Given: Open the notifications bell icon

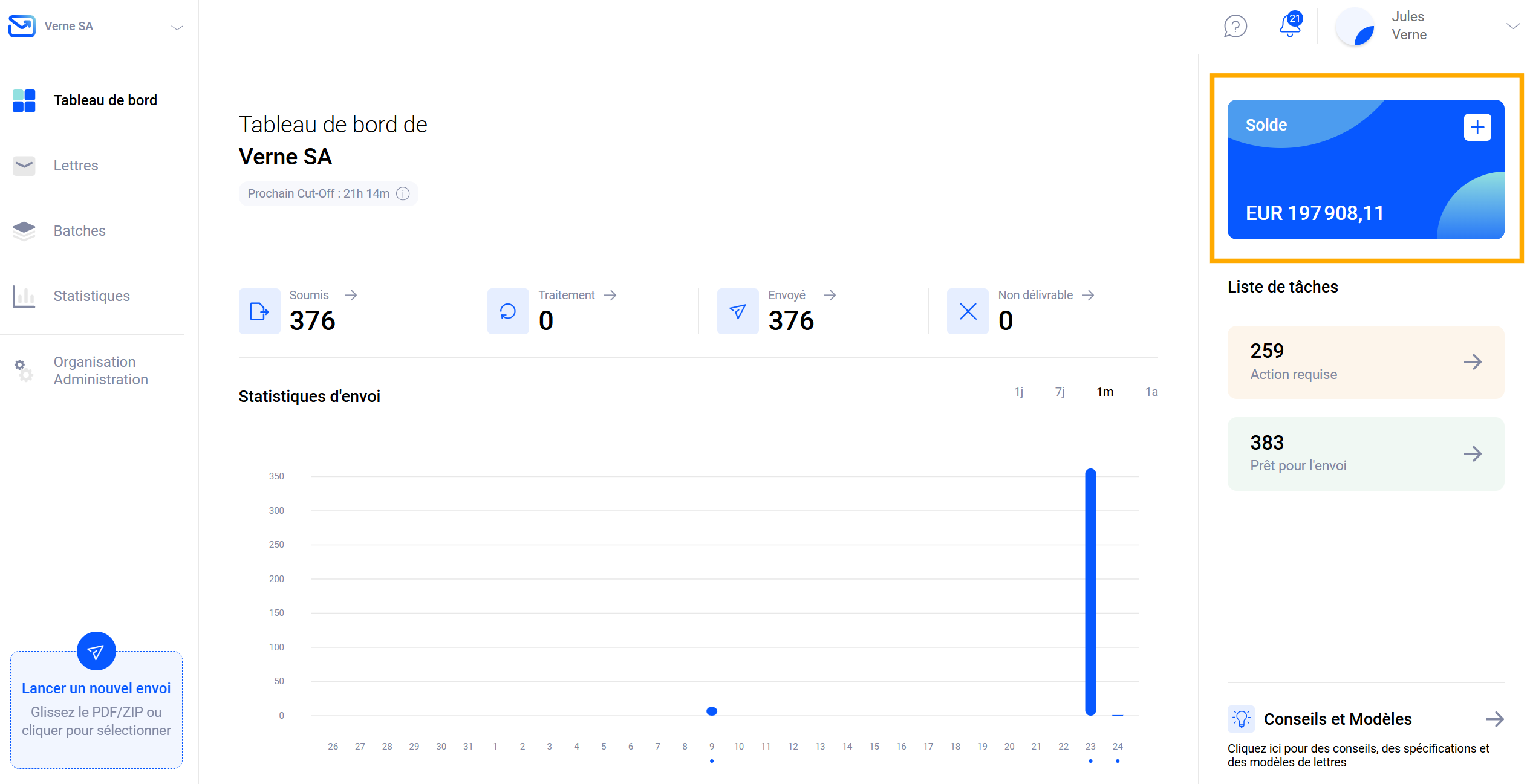Looking at the screenshot, I should [x=1289, y=25].
